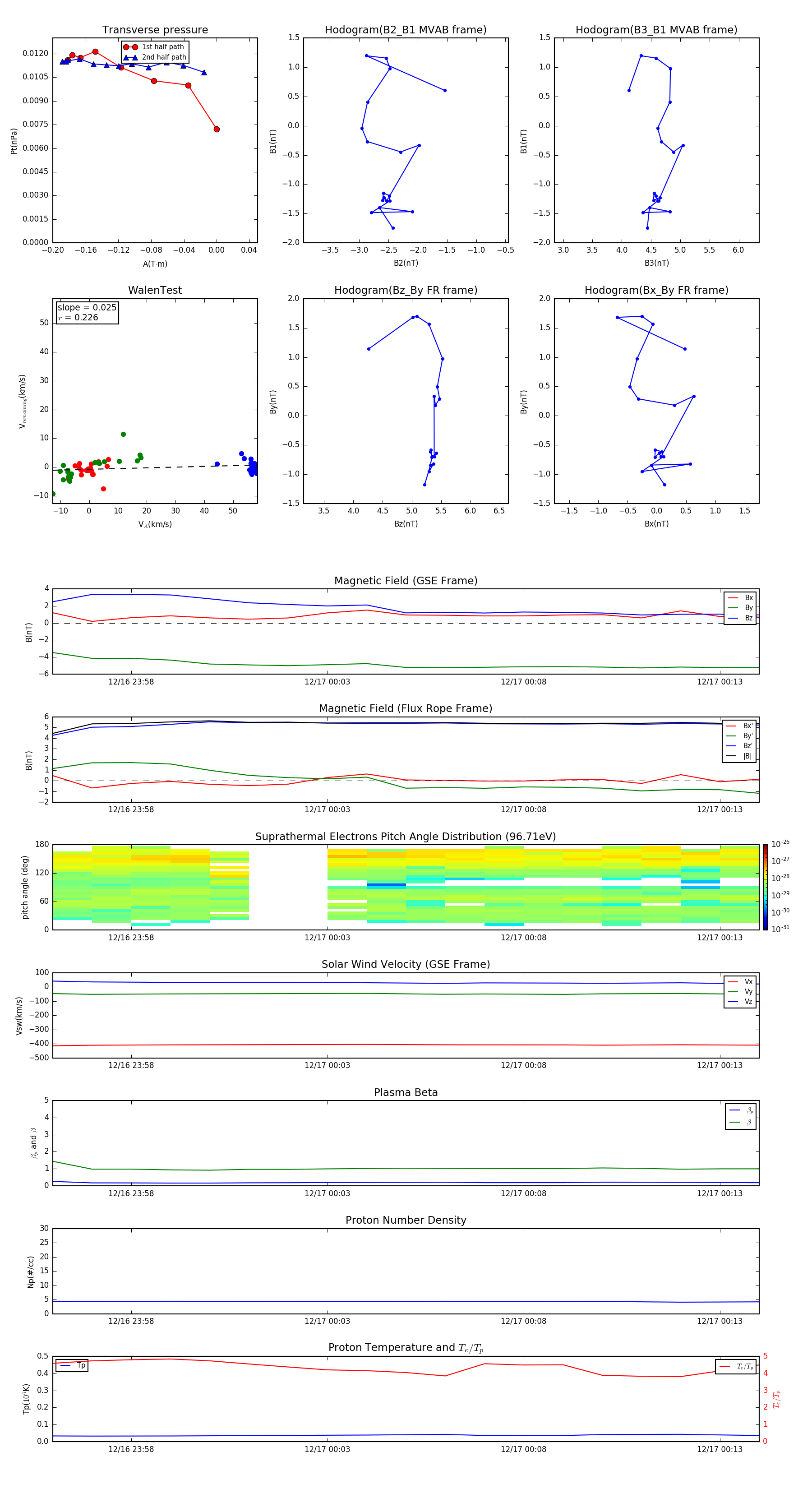Viewport: 812px width, 1489px height.
Task: Click the 'Bx' entry in GSE legend
Action: (x=740, y=598)
